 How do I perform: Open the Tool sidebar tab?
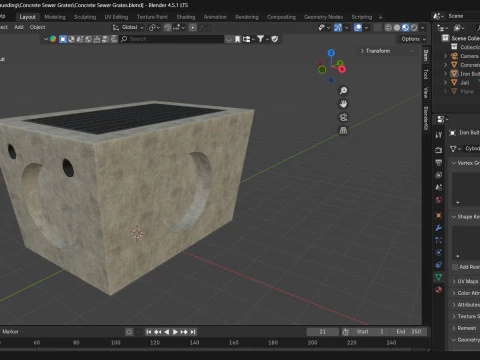point(426,74)
